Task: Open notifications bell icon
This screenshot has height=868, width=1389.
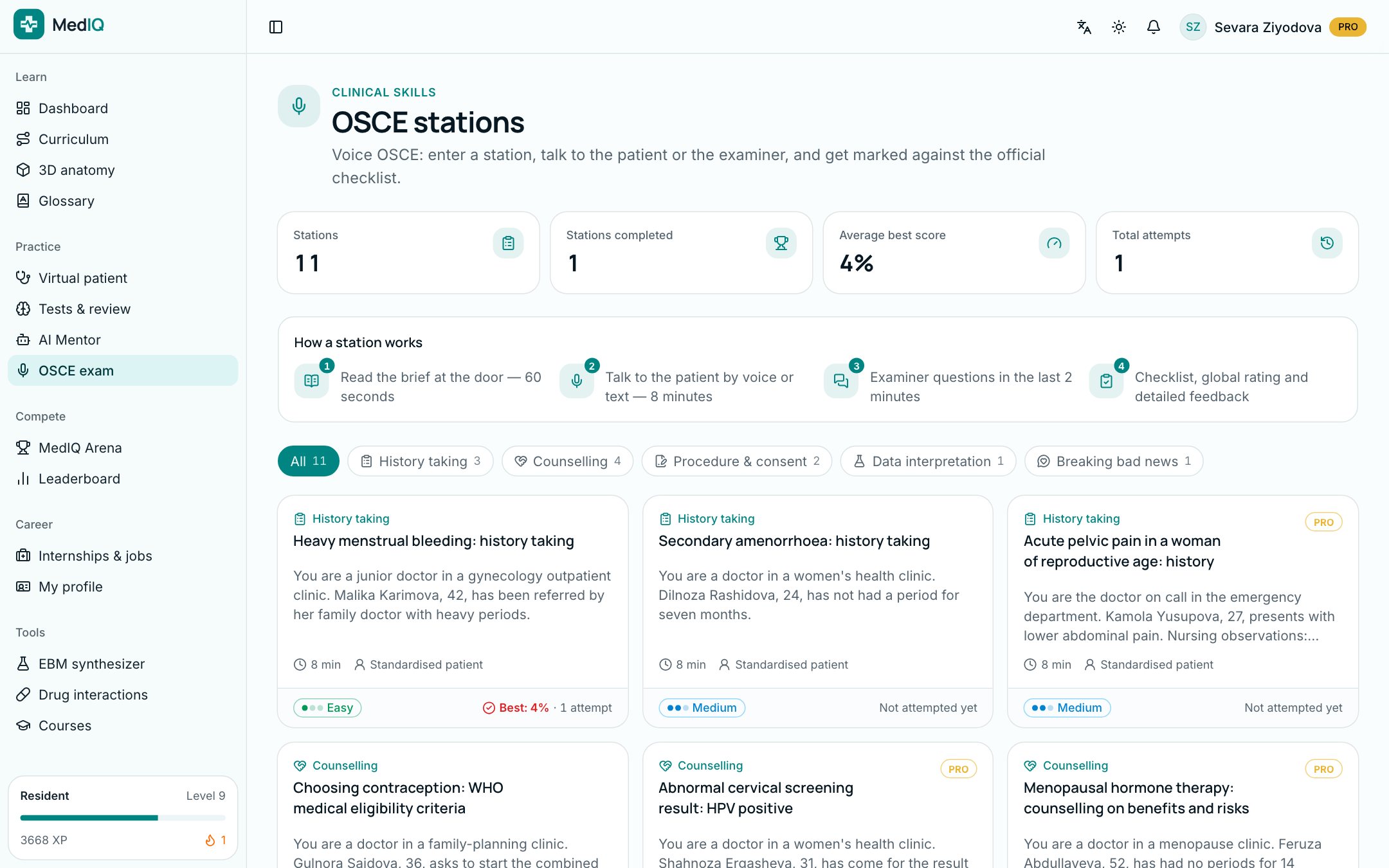Action: pyautogui.click(x=1154, y=27)
